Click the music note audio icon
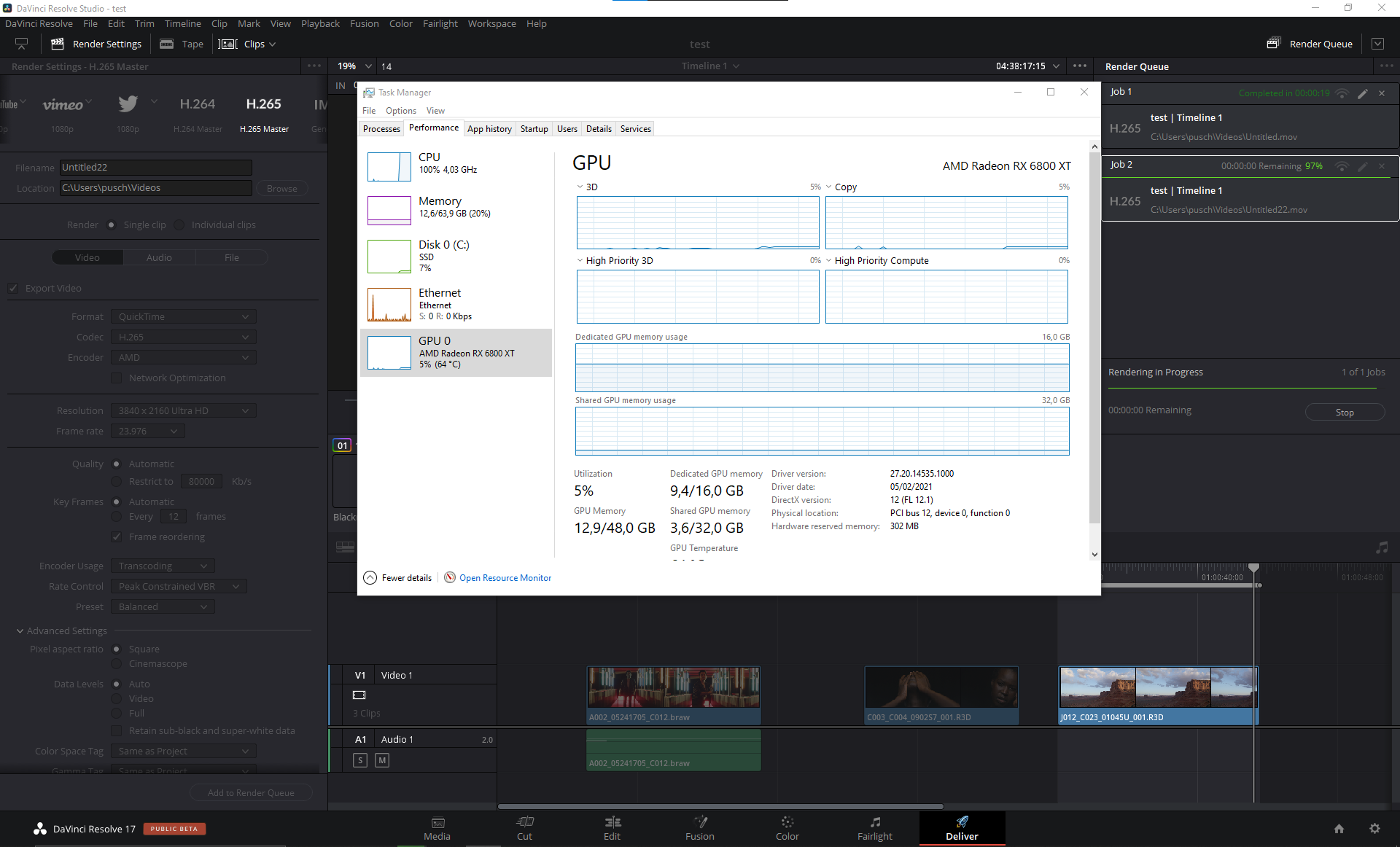1400x847 pixels. [1382, 547]
